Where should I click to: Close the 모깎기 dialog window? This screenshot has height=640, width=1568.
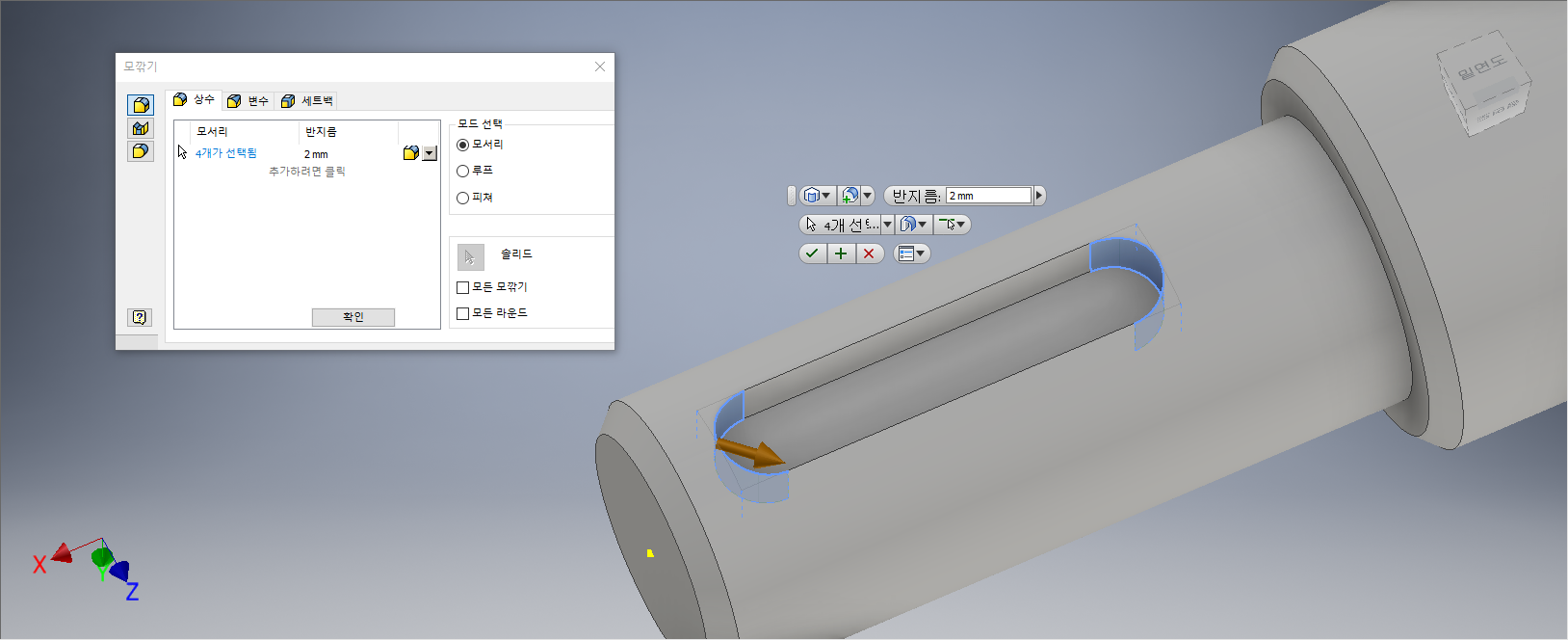click(600, 67)
